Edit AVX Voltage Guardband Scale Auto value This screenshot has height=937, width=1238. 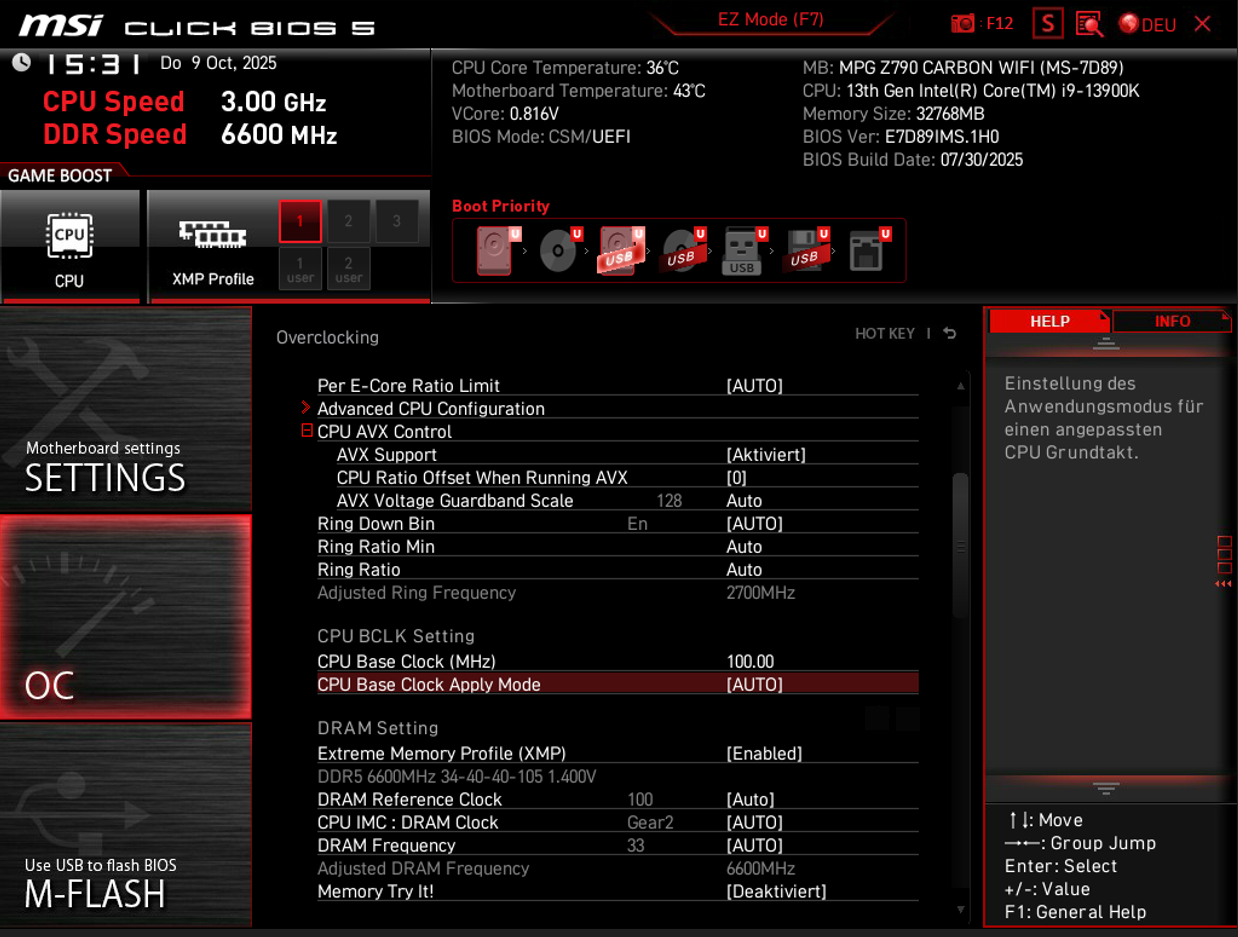744,501
